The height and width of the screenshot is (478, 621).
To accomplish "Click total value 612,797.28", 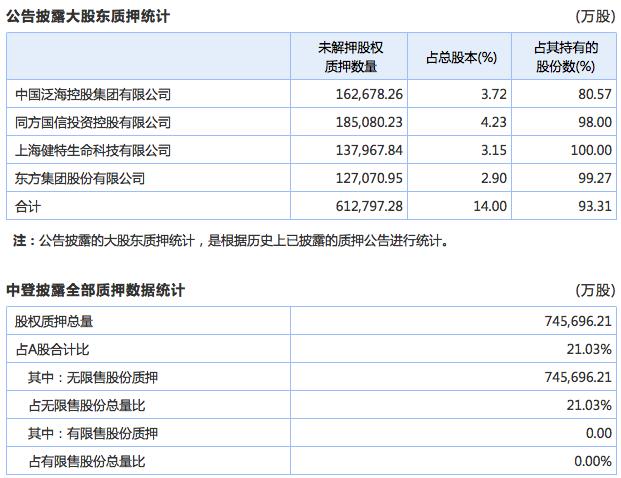I will [x=369, y=206].
